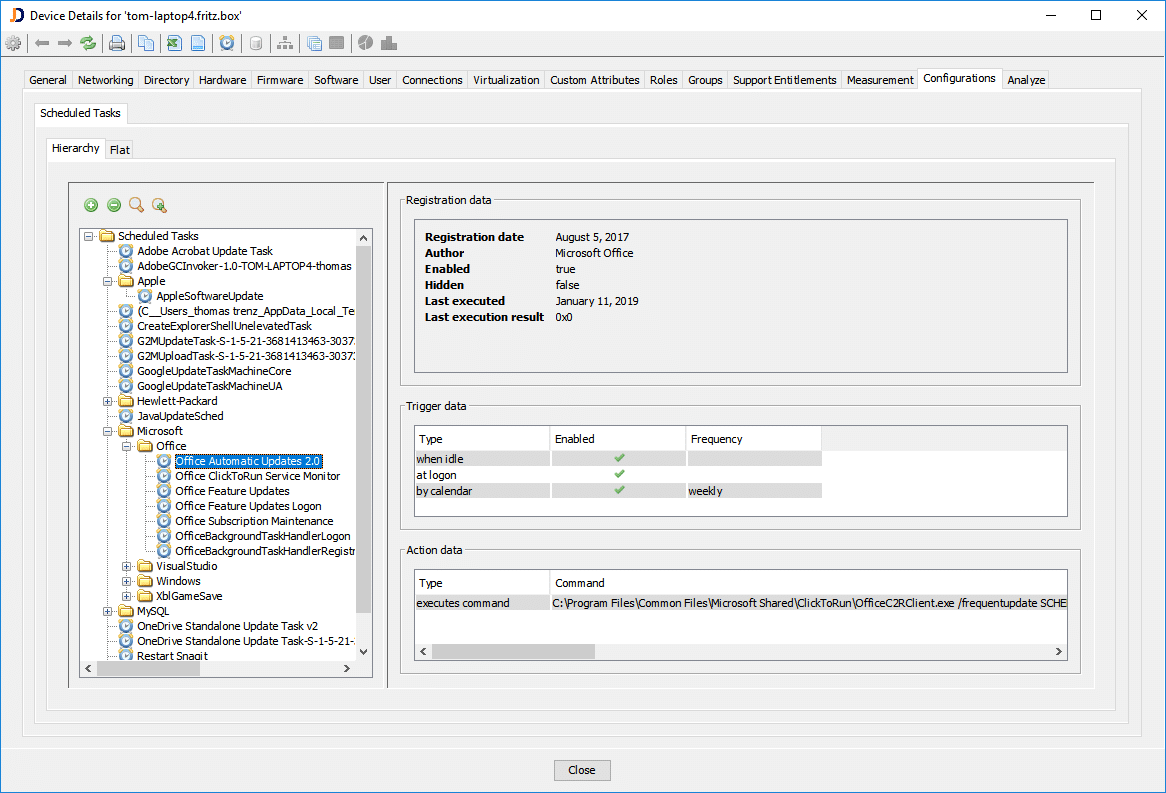
Task: Collapse the Microsoft folder in tree
Action: (108, 431)
